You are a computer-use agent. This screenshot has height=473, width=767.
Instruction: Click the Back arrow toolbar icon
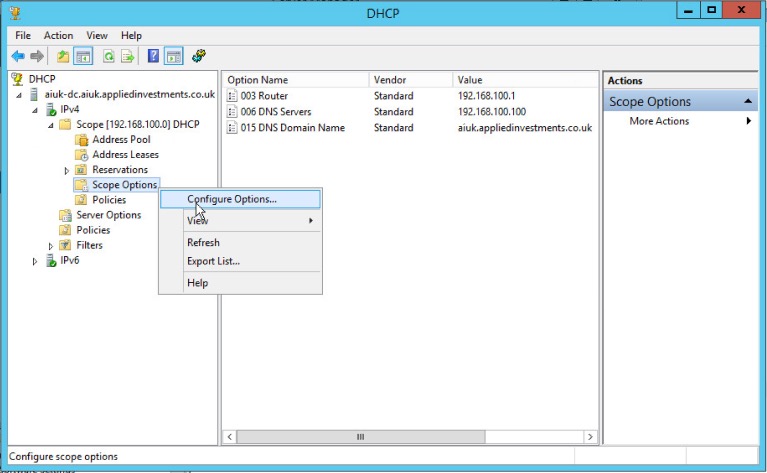[18, 56]
